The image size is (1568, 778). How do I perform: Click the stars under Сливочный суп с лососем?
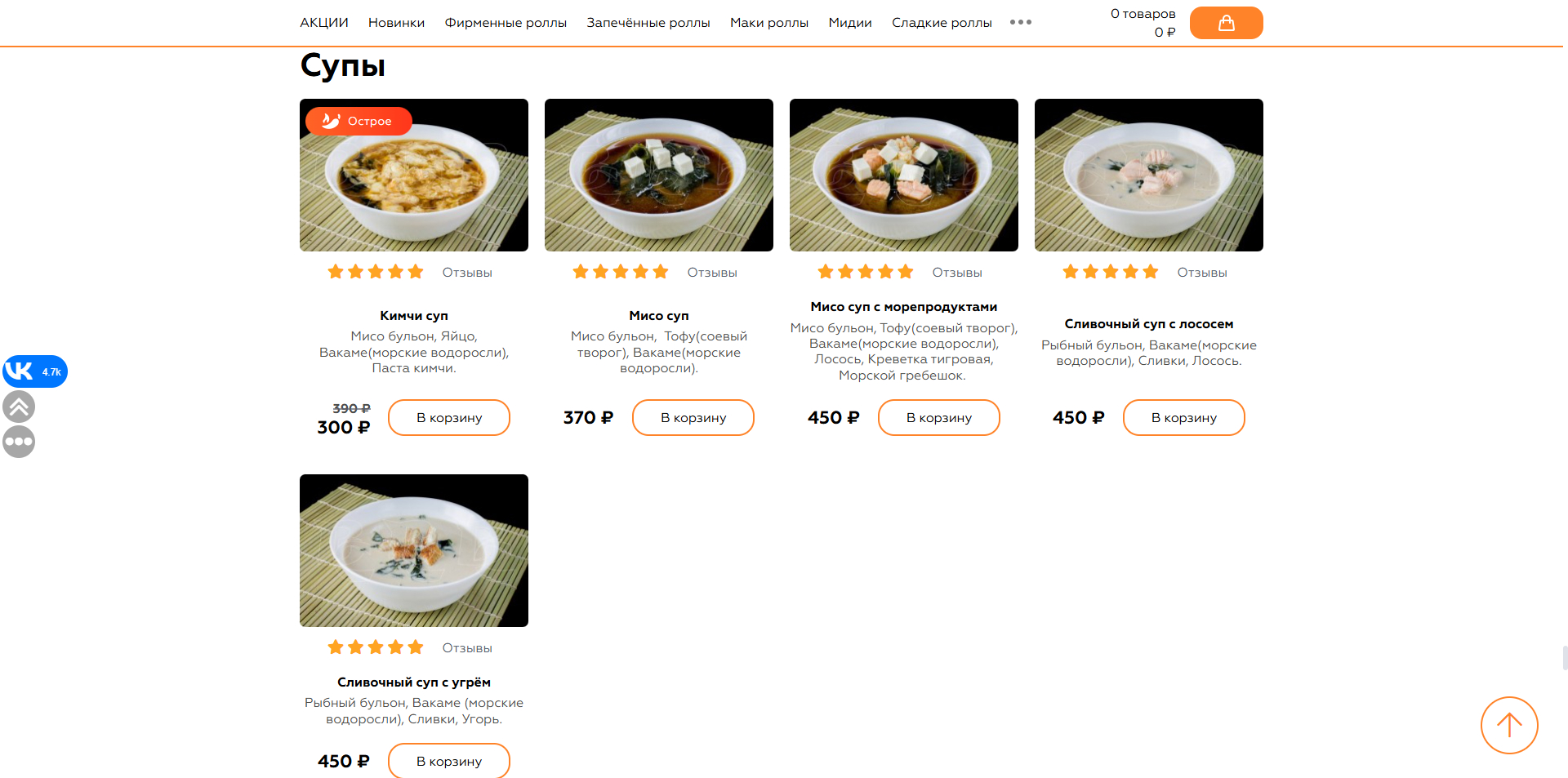pos(1111,272)
